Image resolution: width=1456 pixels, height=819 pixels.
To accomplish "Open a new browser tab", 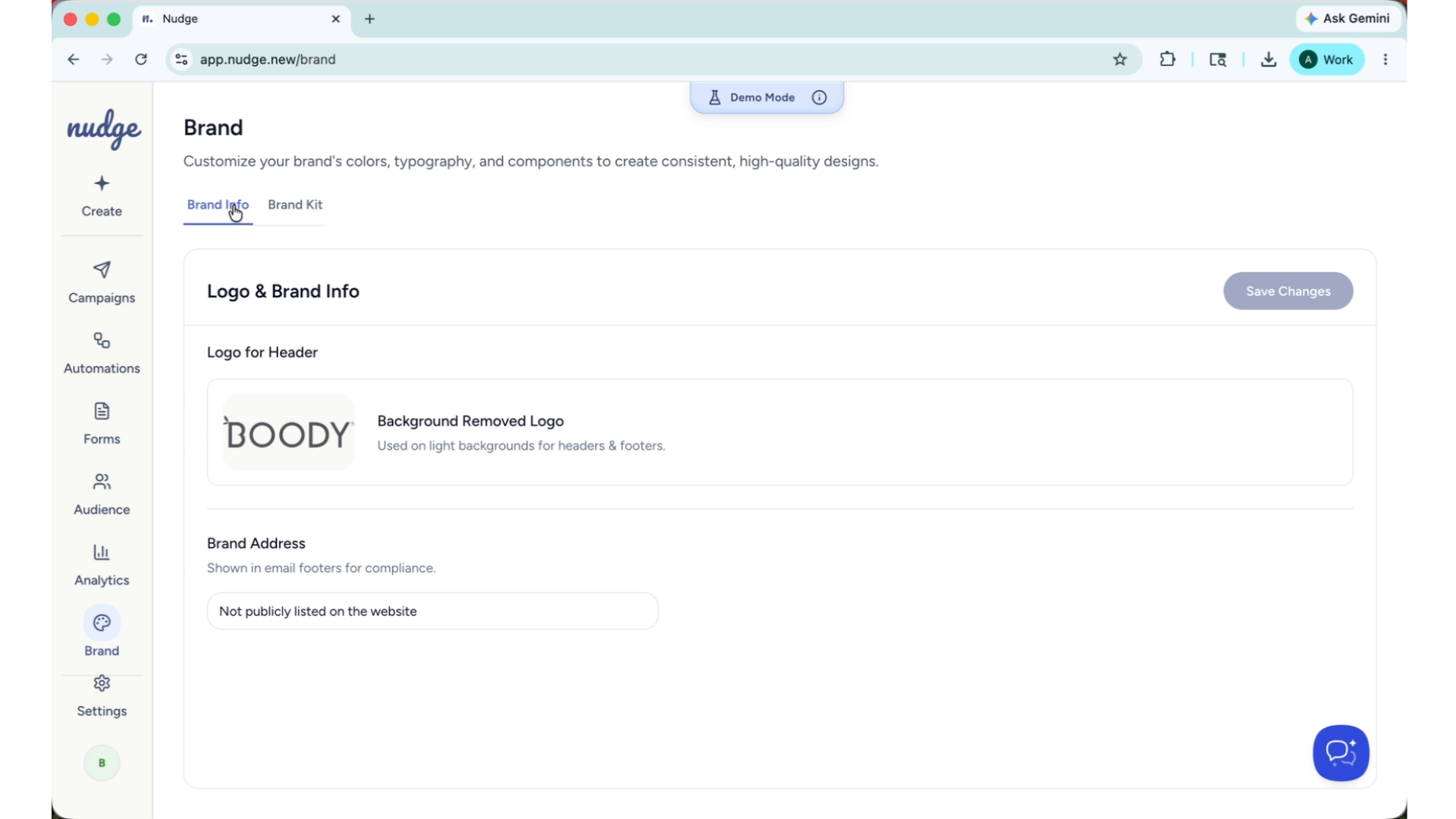I will click(x=369, y=19).
